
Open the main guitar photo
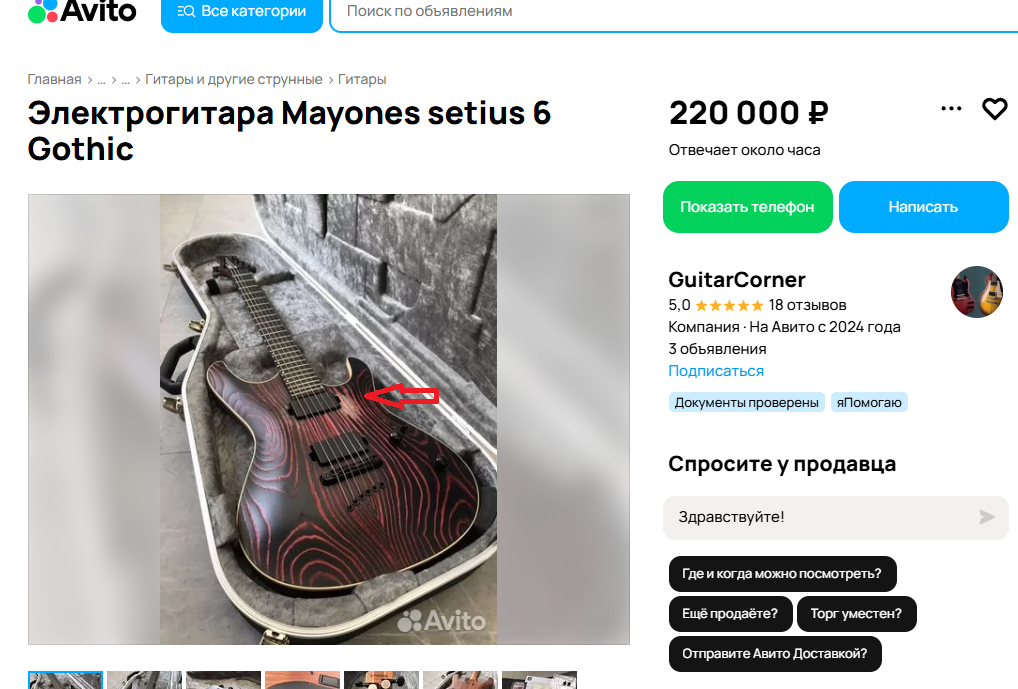pos(329,419)
